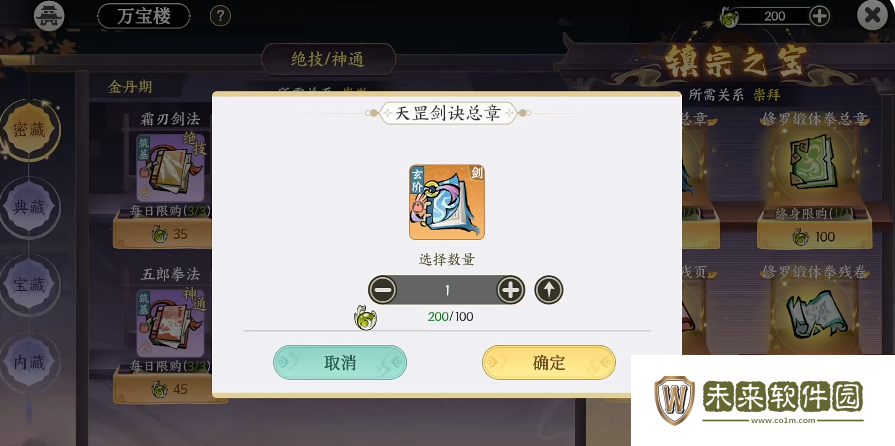This screenshot has height=446, width=895.
Task: Select the 绝技/神通 category tab
Action: pos(328,59)
